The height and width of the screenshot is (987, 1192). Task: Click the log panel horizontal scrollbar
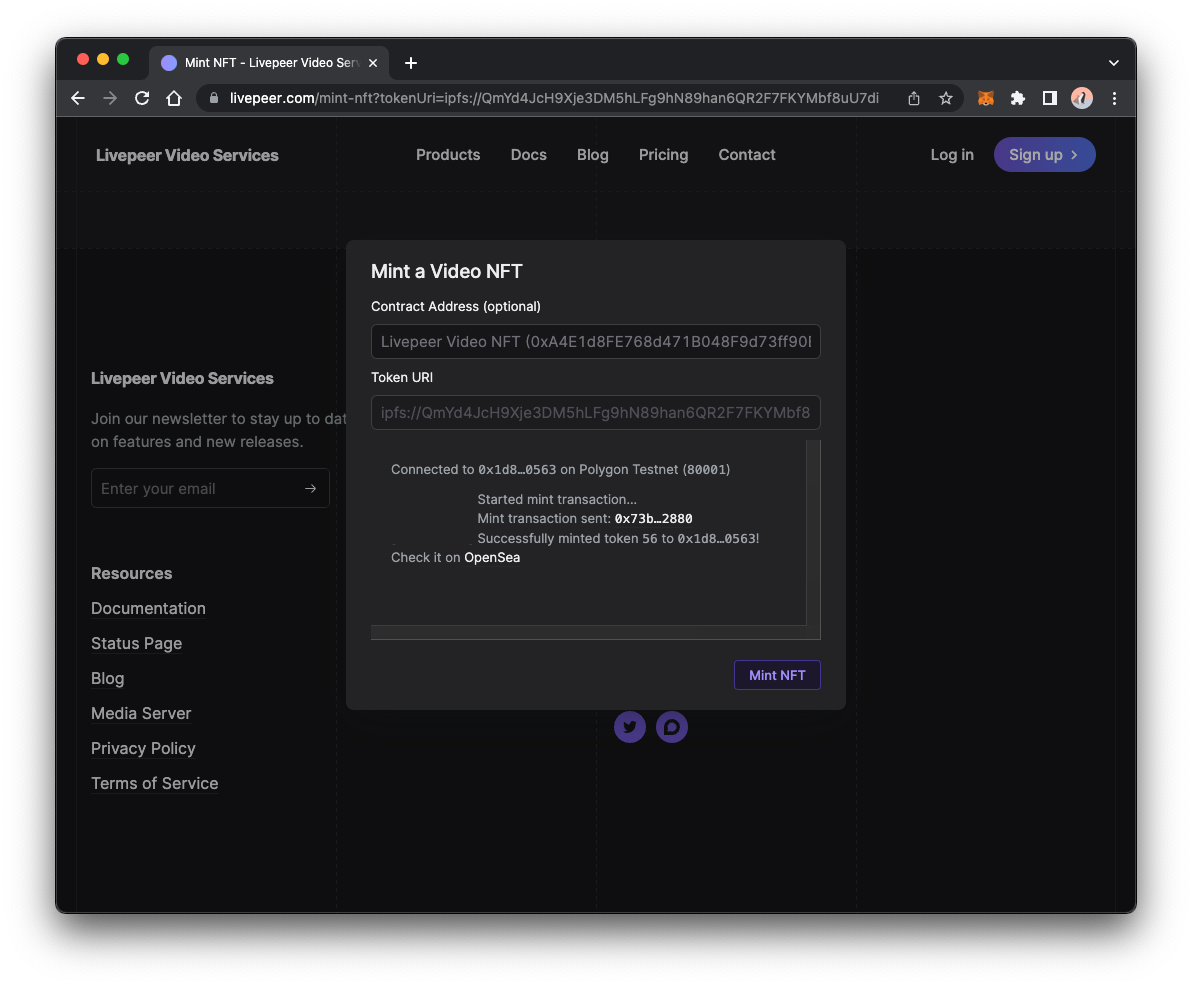588,633
